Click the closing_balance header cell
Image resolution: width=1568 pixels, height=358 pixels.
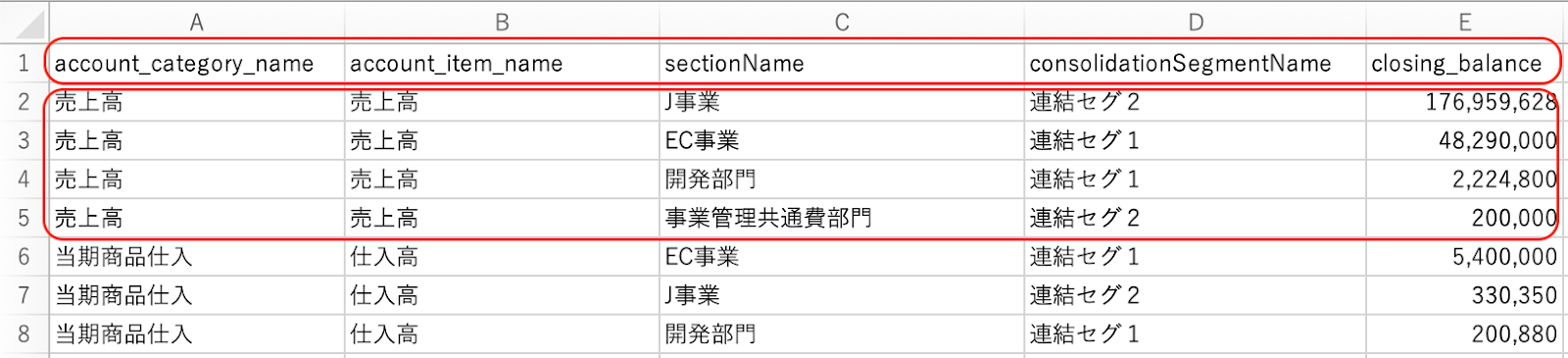(1464, 64)
